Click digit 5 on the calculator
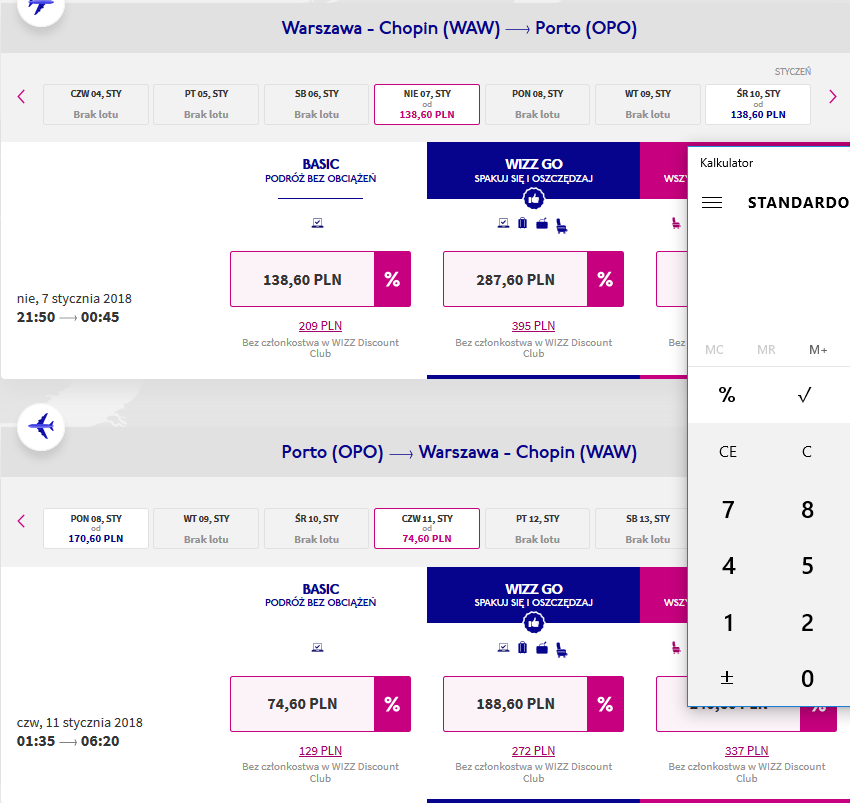The width and height of the screenshot is (850, 803). click(807, 566)
